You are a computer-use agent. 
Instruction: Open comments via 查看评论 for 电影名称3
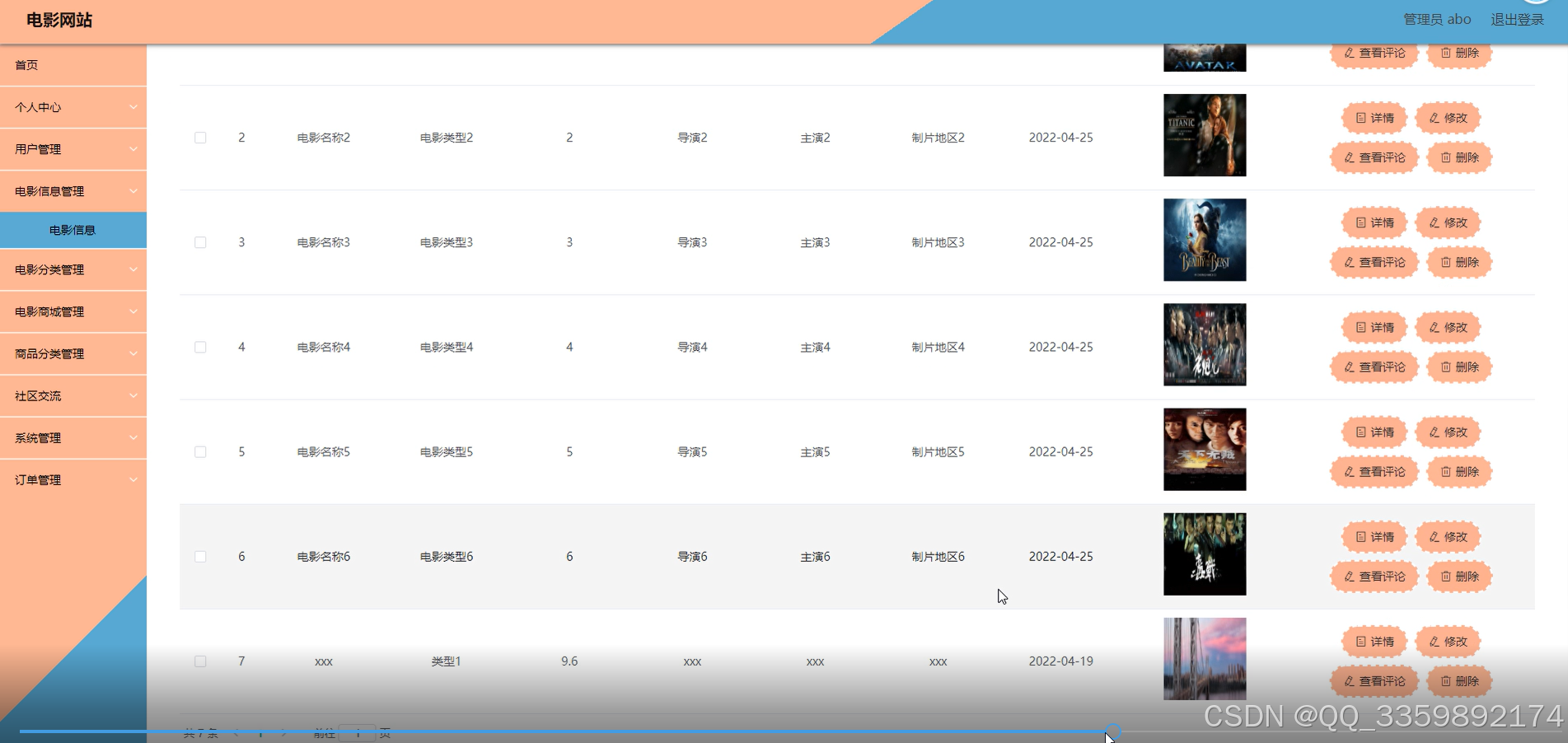pyautogui.click(x=1373, y=262)
